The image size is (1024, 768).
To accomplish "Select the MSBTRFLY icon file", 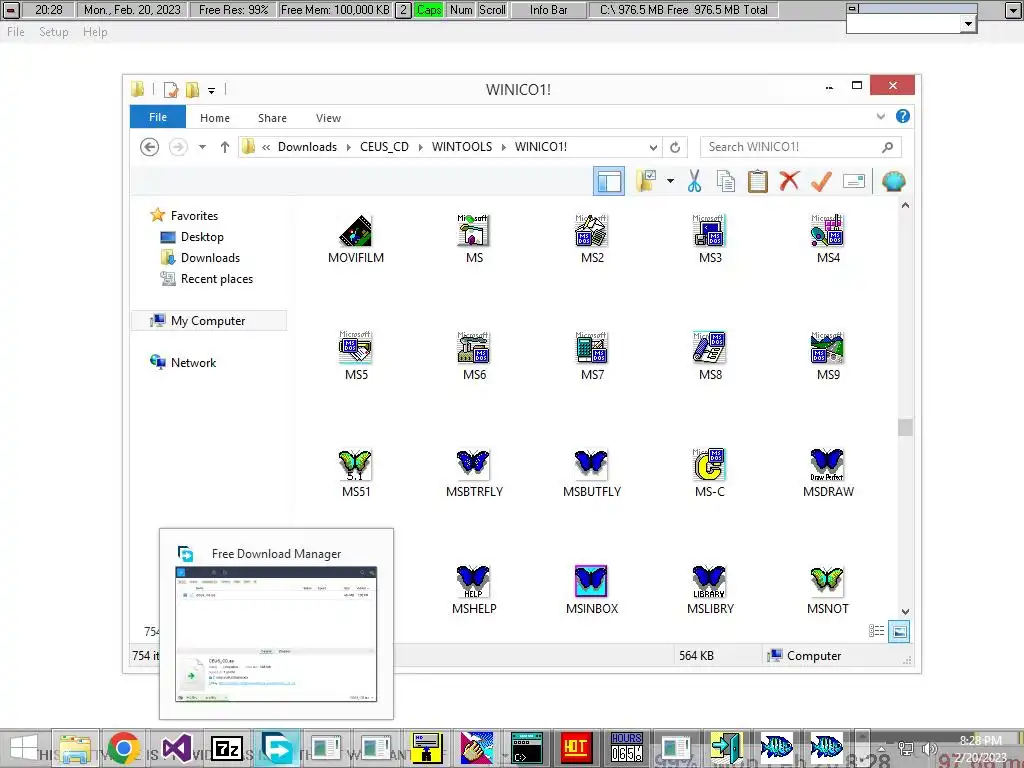I will point(474,473).
